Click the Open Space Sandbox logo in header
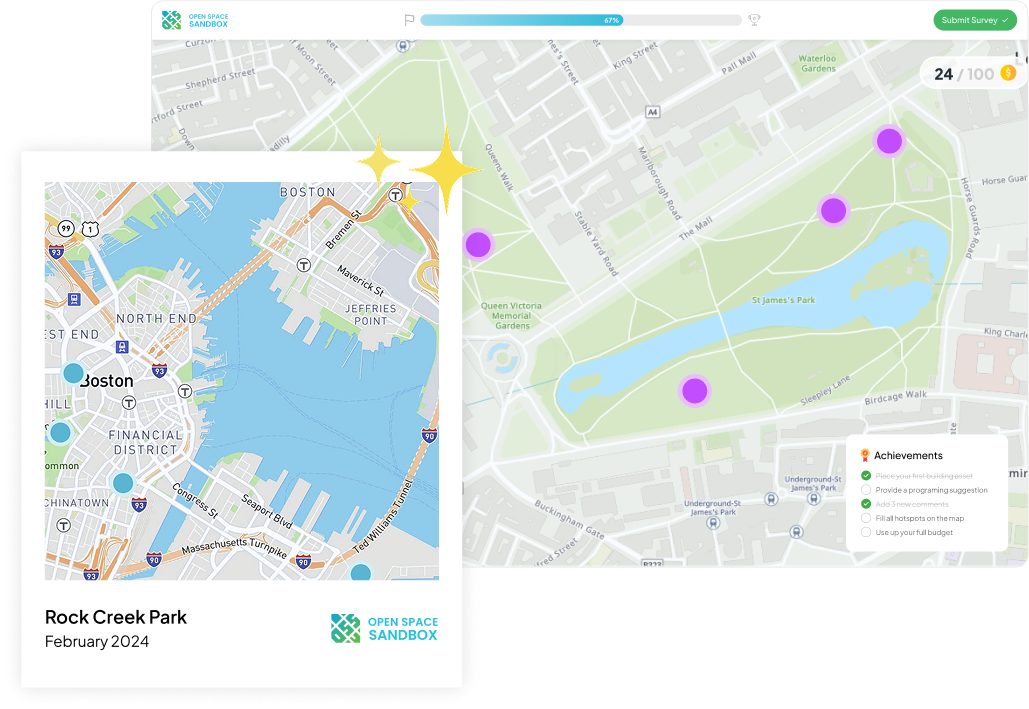 click(195, 20)
